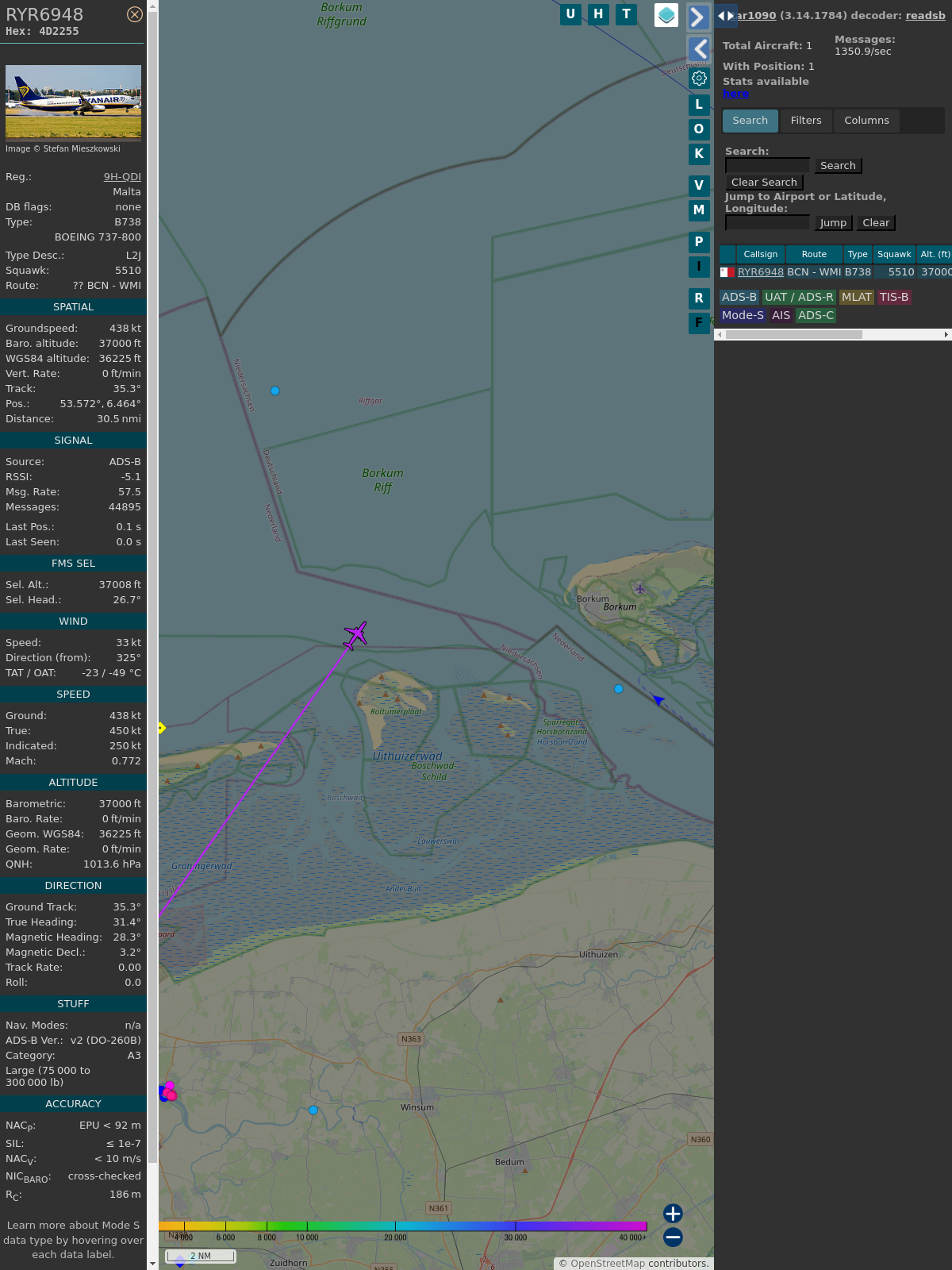Click the T map toggle button
Screen dimensions: 952x1270
coord(627,14)
